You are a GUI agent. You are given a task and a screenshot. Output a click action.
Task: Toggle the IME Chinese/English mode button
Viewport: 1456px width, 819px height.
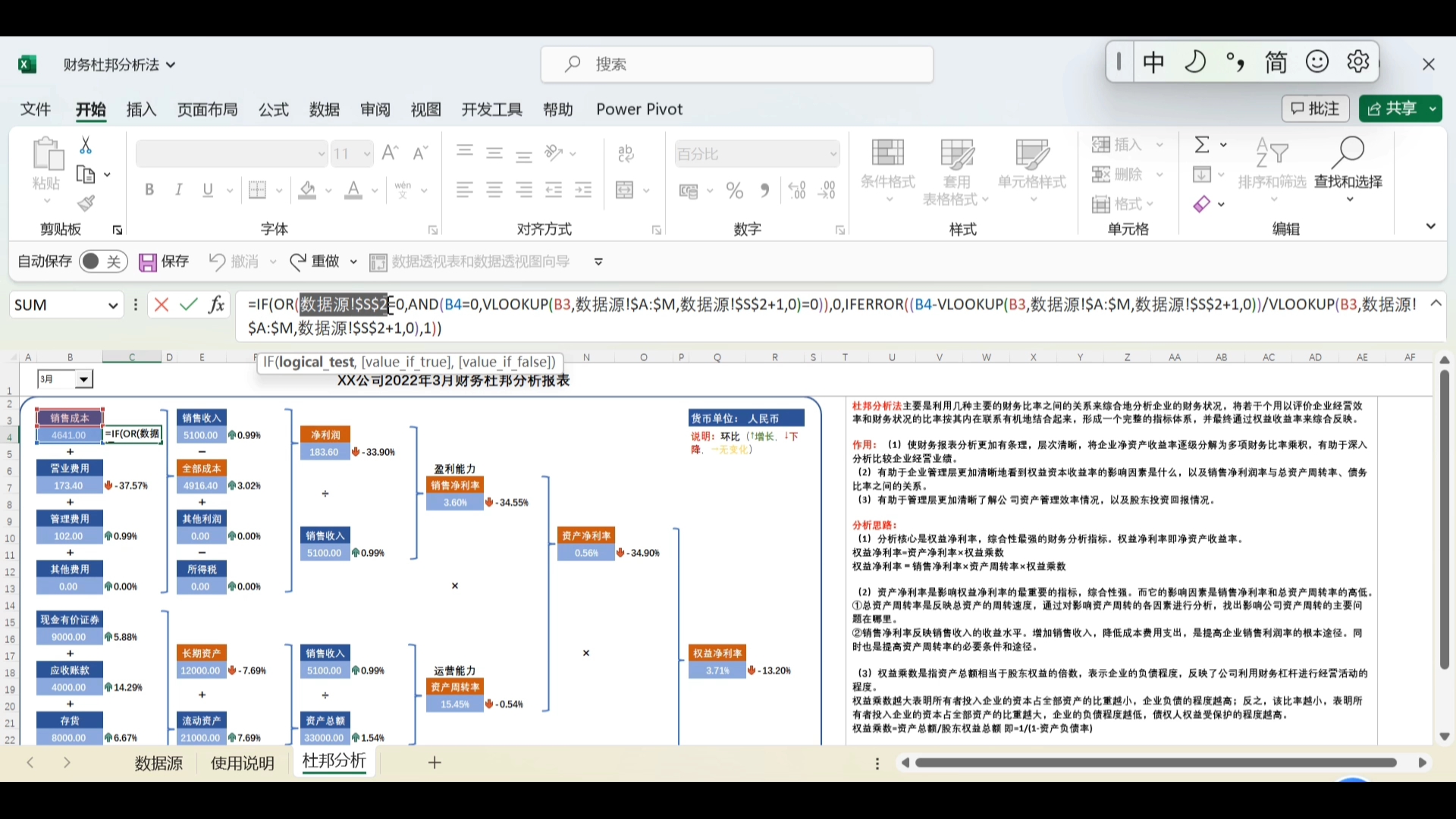click(x=1153, y=61)
